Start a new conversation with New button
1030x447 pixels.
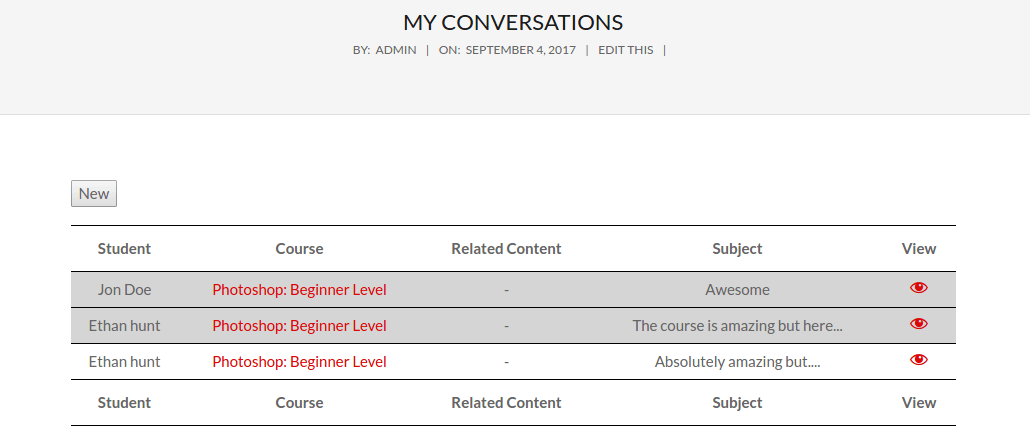tap(94, 194)
